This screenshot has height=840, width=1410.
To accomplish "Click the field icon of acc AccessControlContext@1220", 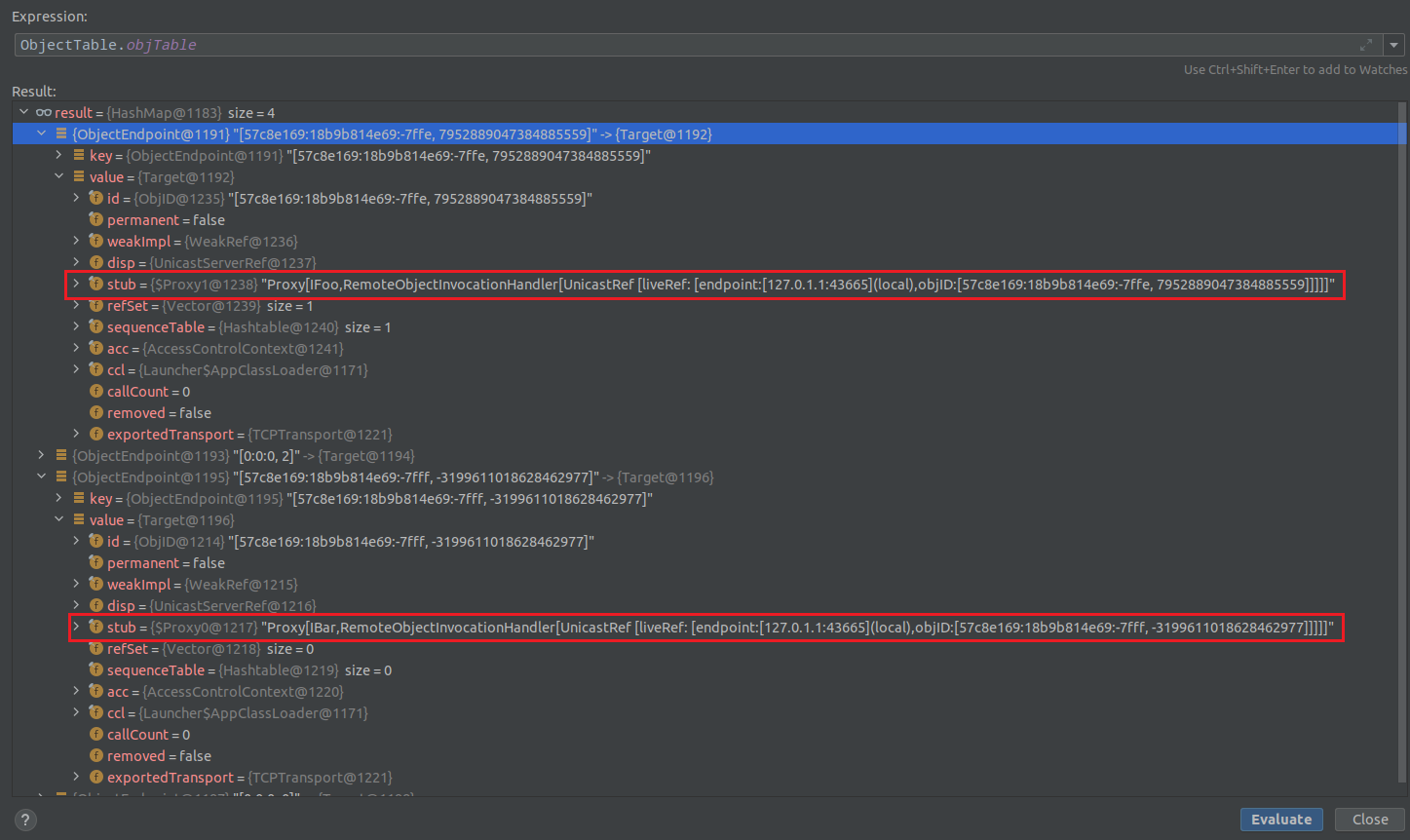I will pyautogui.click(x=95, y=692).
